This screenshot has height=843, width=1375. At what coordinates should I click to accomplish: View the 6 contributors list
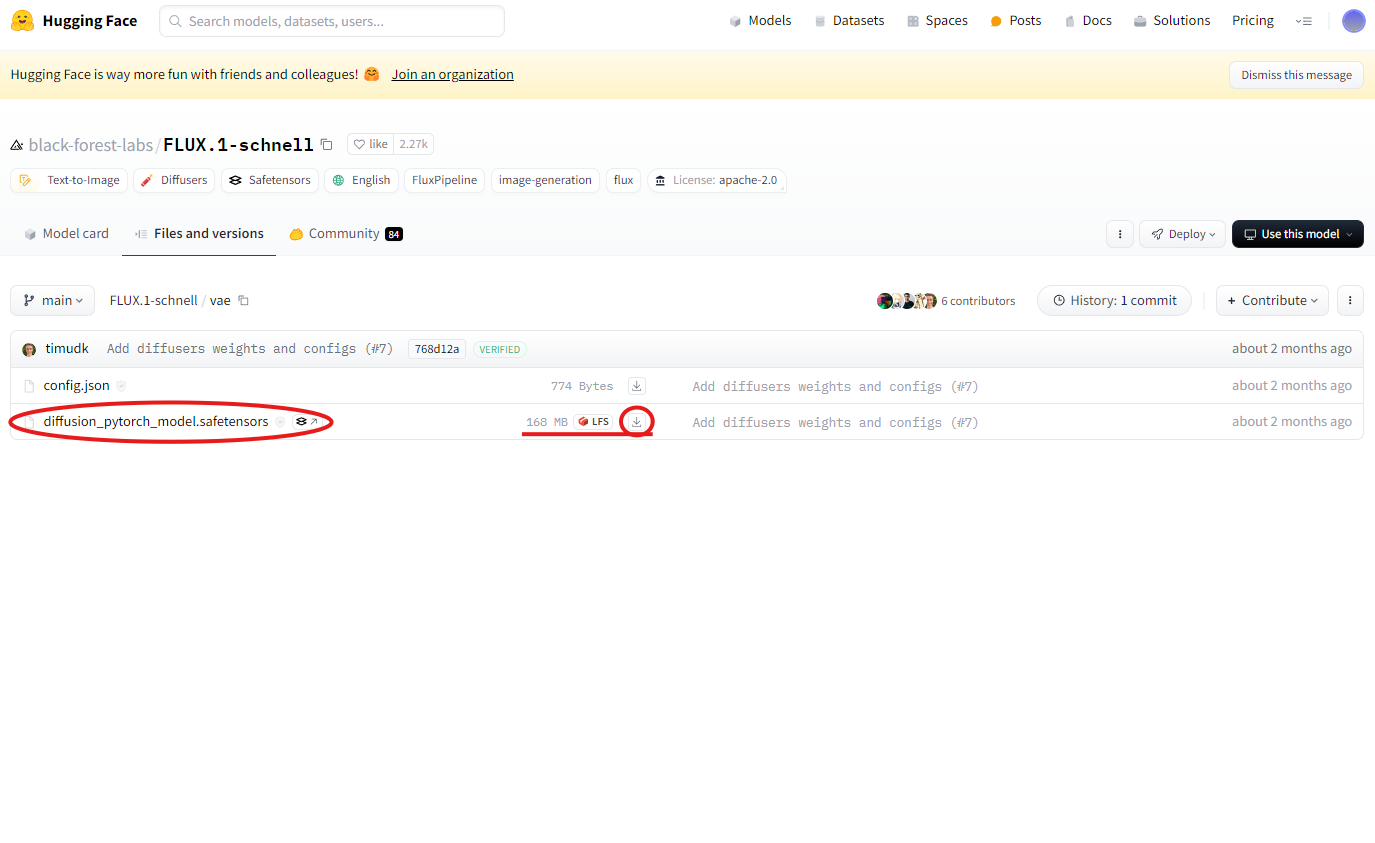[x=946, y=300]
